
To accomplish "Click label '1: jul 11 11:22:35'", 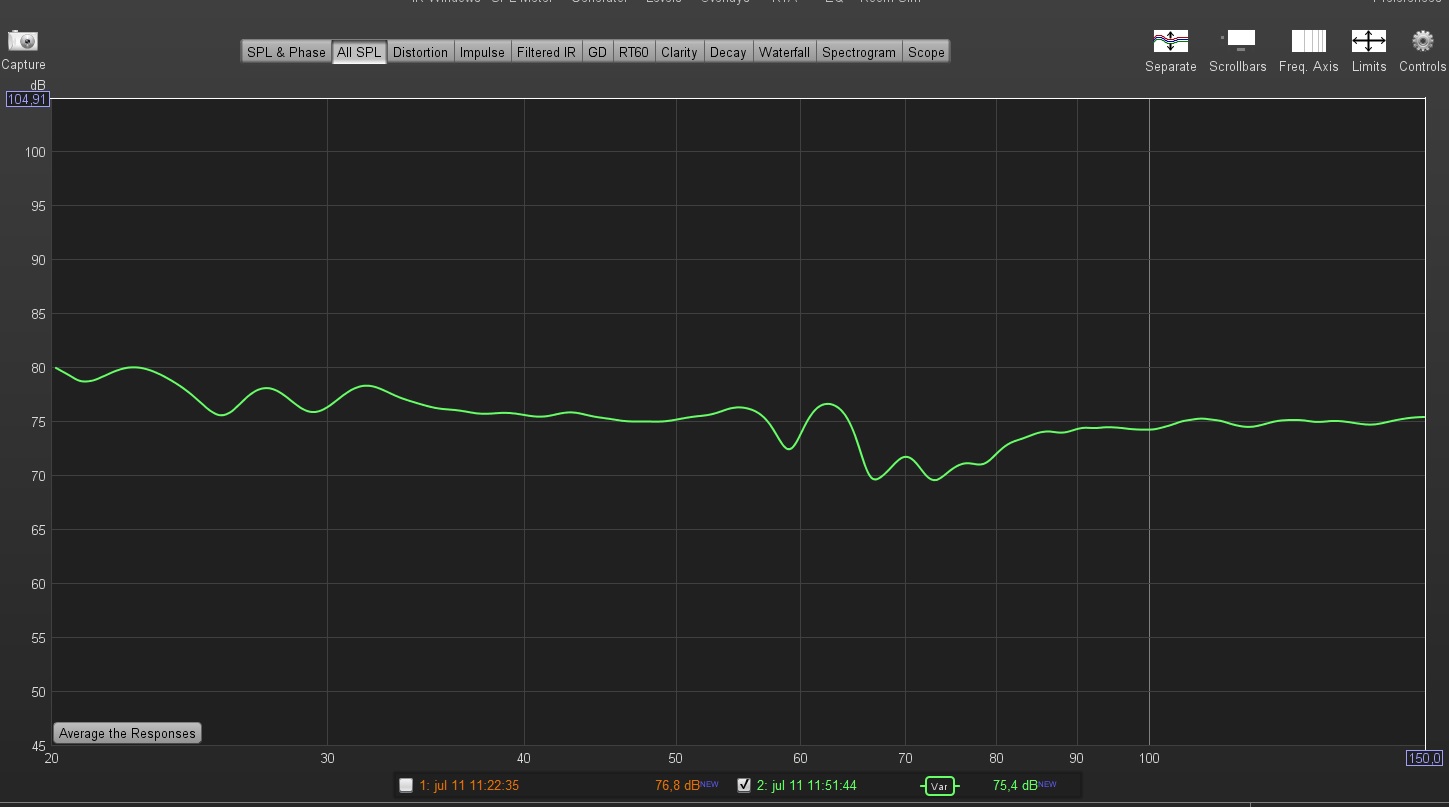I will coord(469,785).
